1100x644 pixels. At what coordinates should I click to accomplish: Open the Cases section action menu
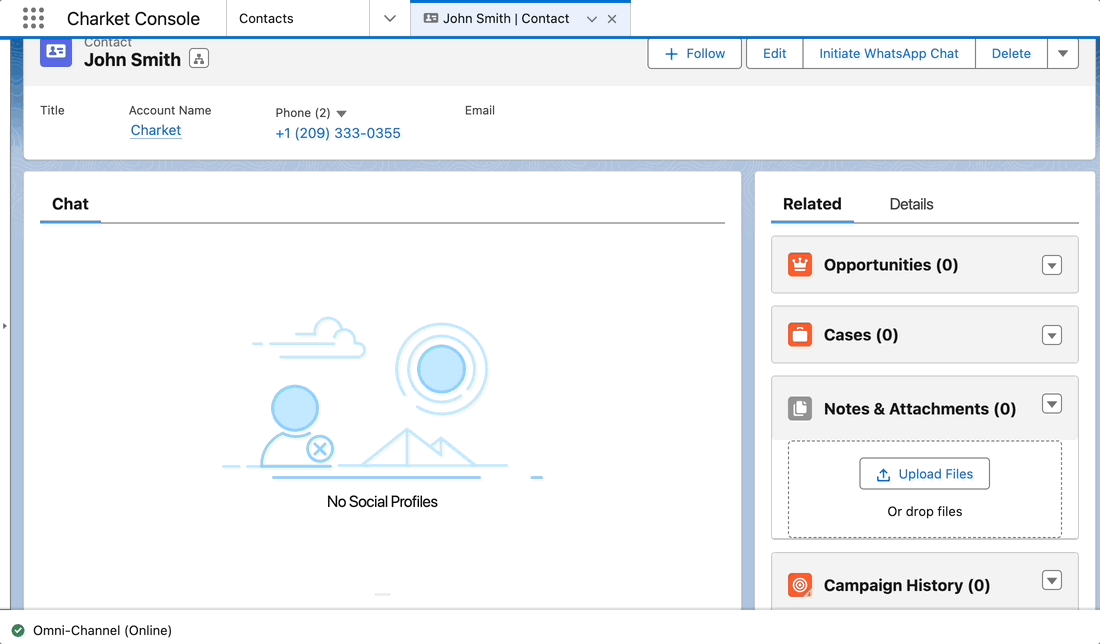1051,335
